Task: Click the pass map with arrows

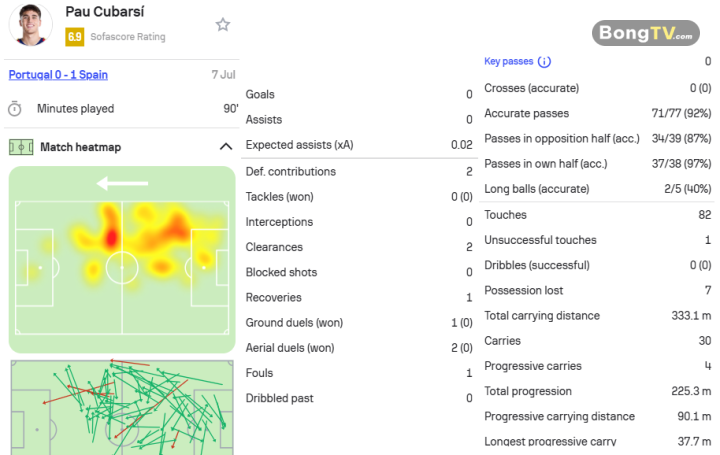Action: click(122, 407)
